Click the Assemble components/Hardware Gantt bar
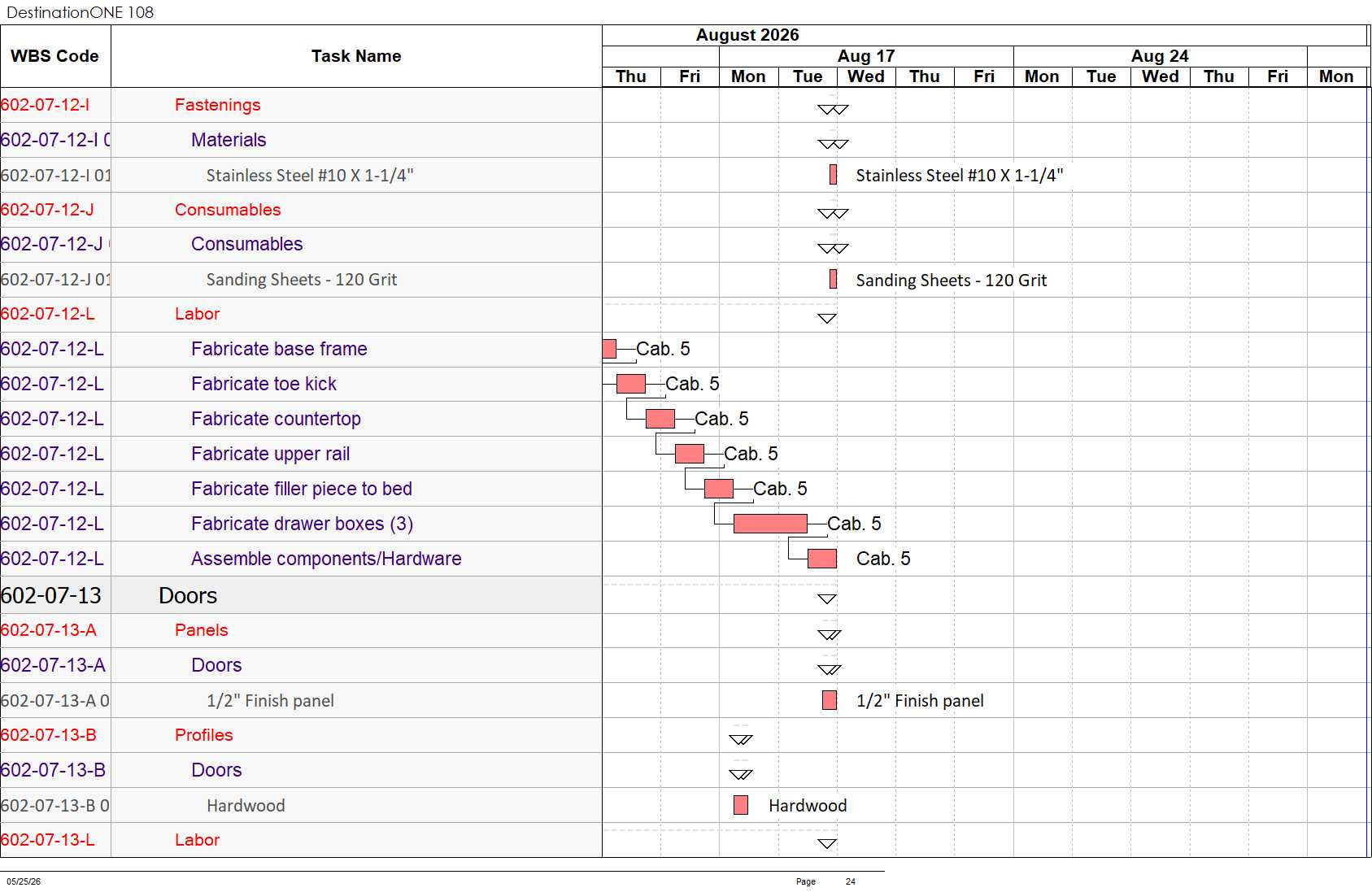 822,559
